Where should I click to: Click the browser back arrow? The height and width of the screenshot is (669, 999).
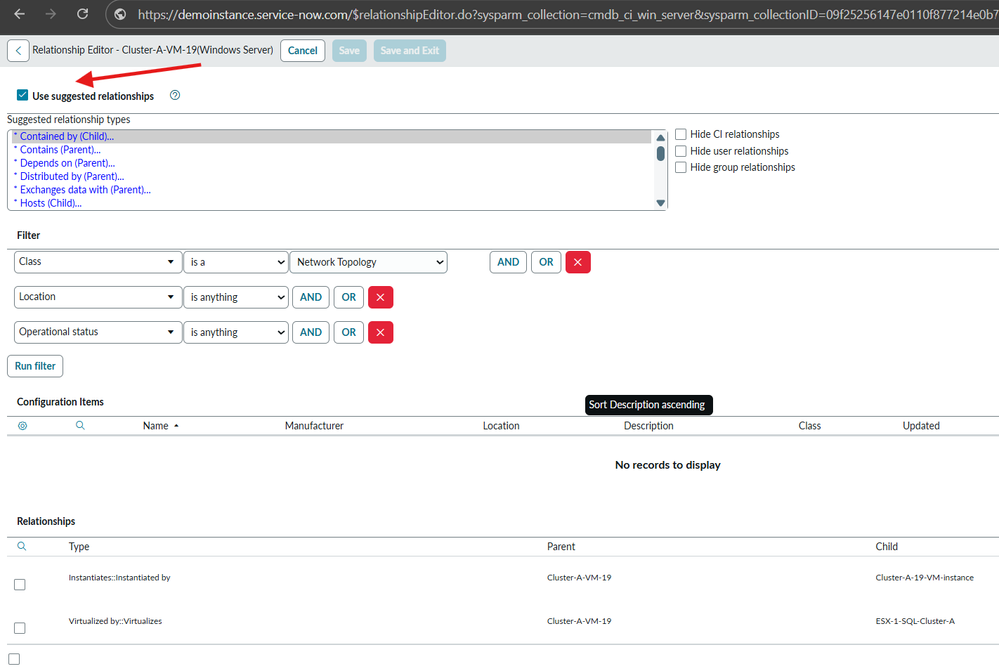click(20, 14)
